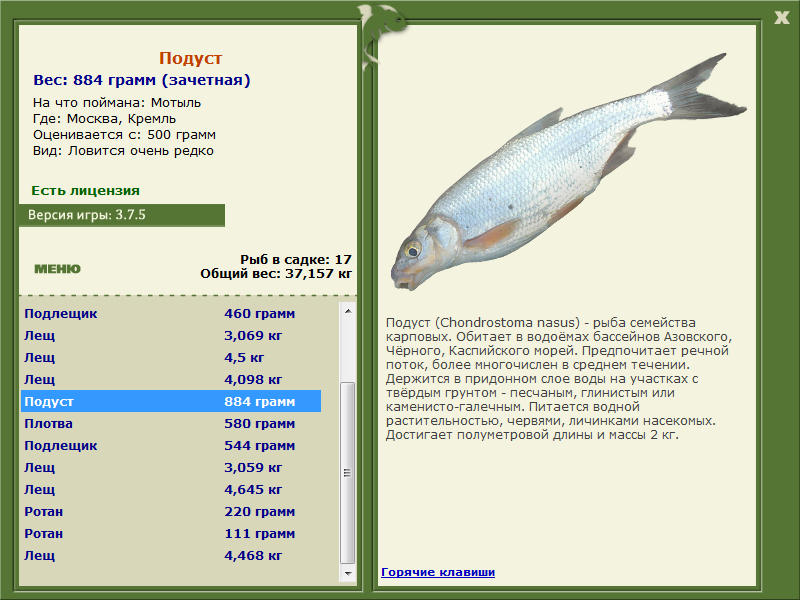Click the scroll up arrow in fish list
800x600 pixels.
pyautogui.click(x=347, y=311)
